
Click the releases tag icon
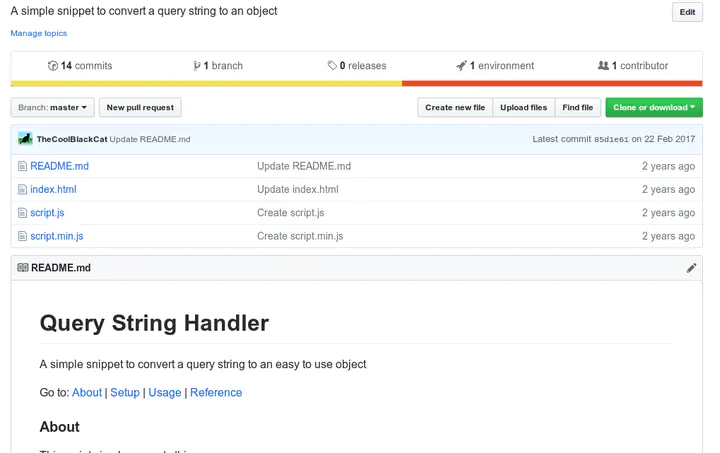coord(332,66)
